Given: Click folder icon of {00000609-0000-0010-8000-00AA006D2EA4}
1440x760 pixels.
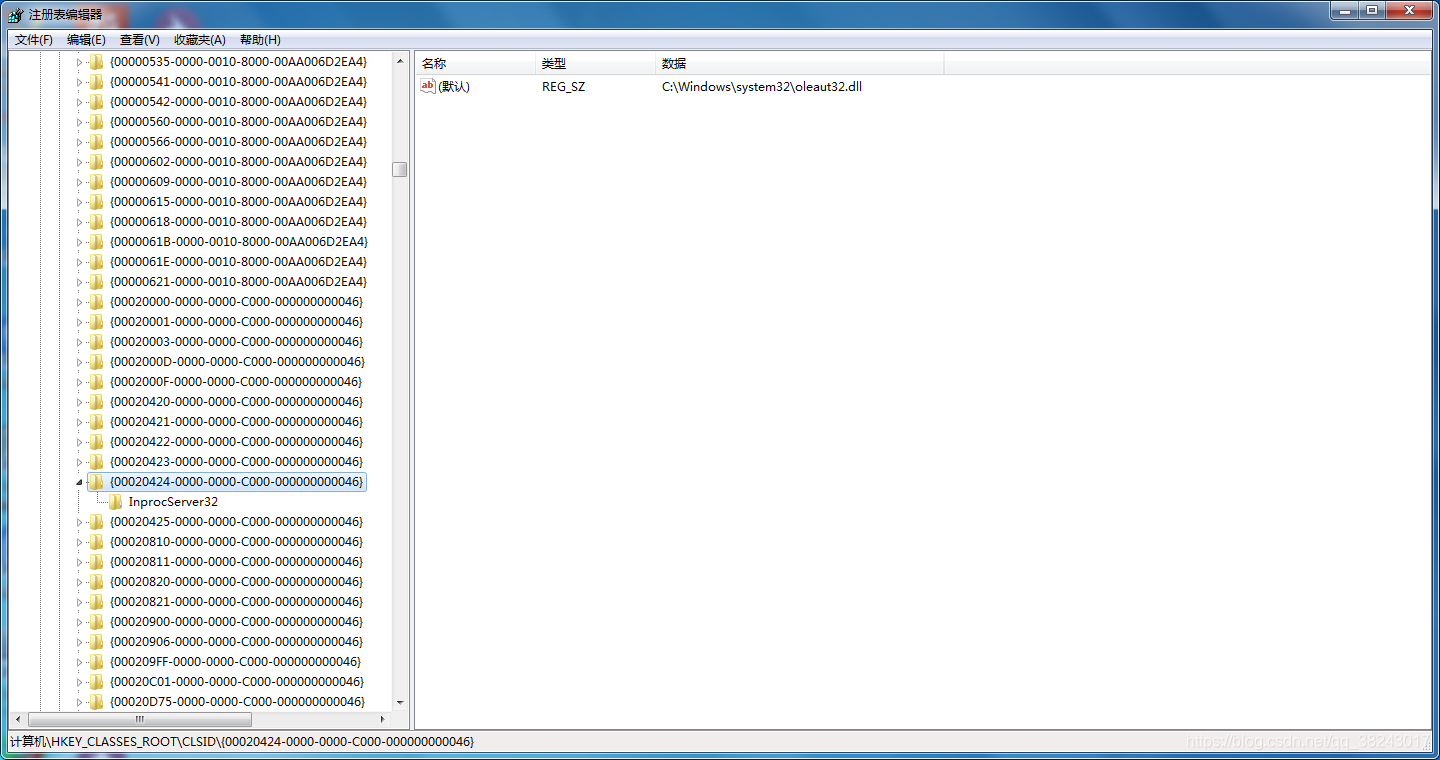Looking at the screenshot, I should tap(96, 182).
